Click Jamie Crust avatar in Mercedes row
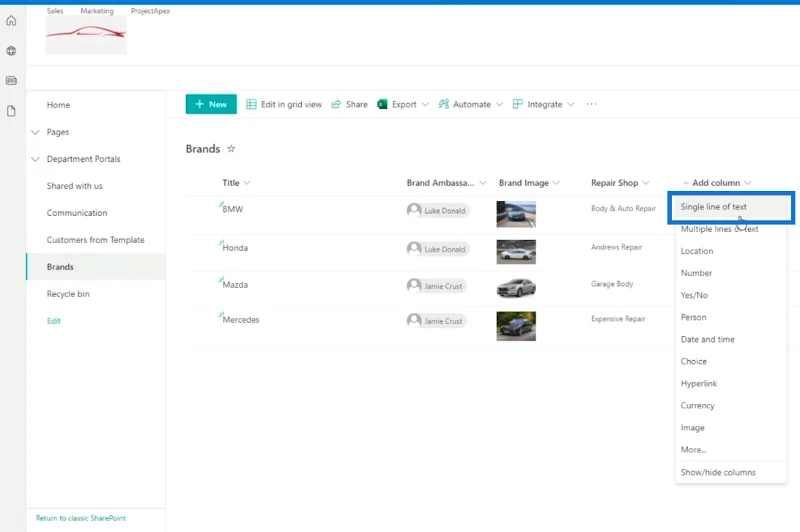 (414, 321)
